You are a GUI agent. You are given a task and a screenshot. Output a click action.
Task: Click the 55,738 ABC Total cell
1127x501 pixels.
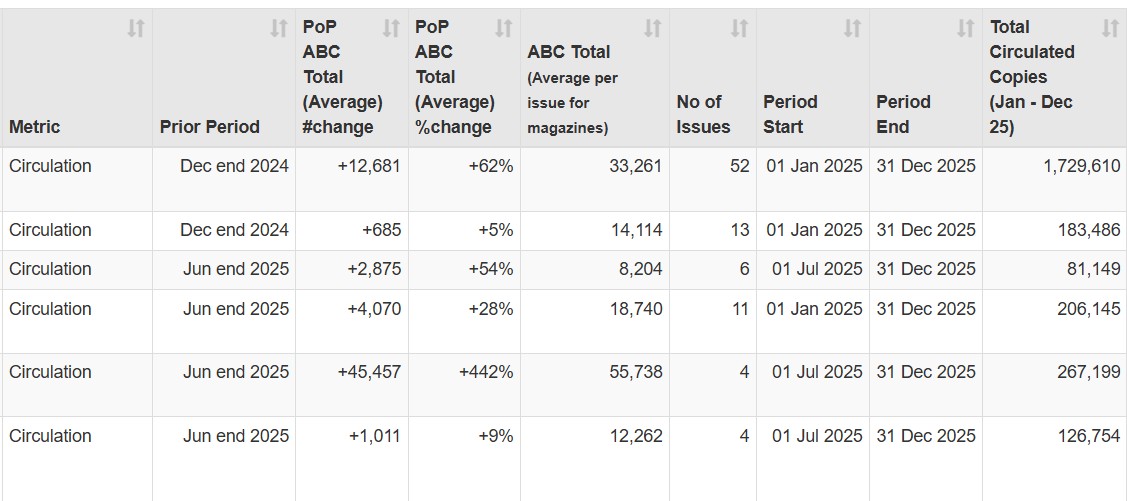pos(636,372)
